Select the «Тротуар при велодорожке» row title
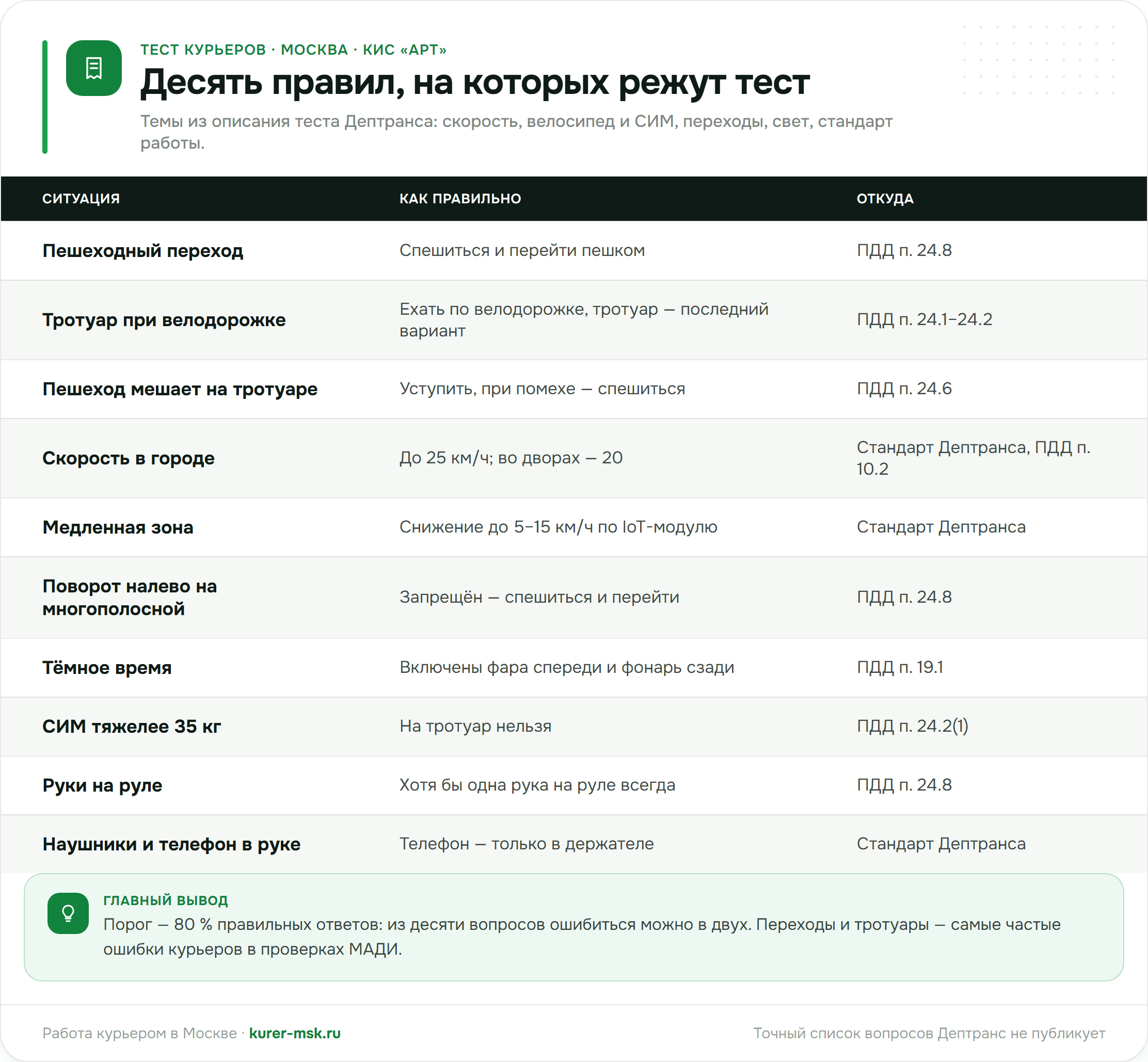The width and height of the screenshot is (1148, 1062). tap(164, 319)
